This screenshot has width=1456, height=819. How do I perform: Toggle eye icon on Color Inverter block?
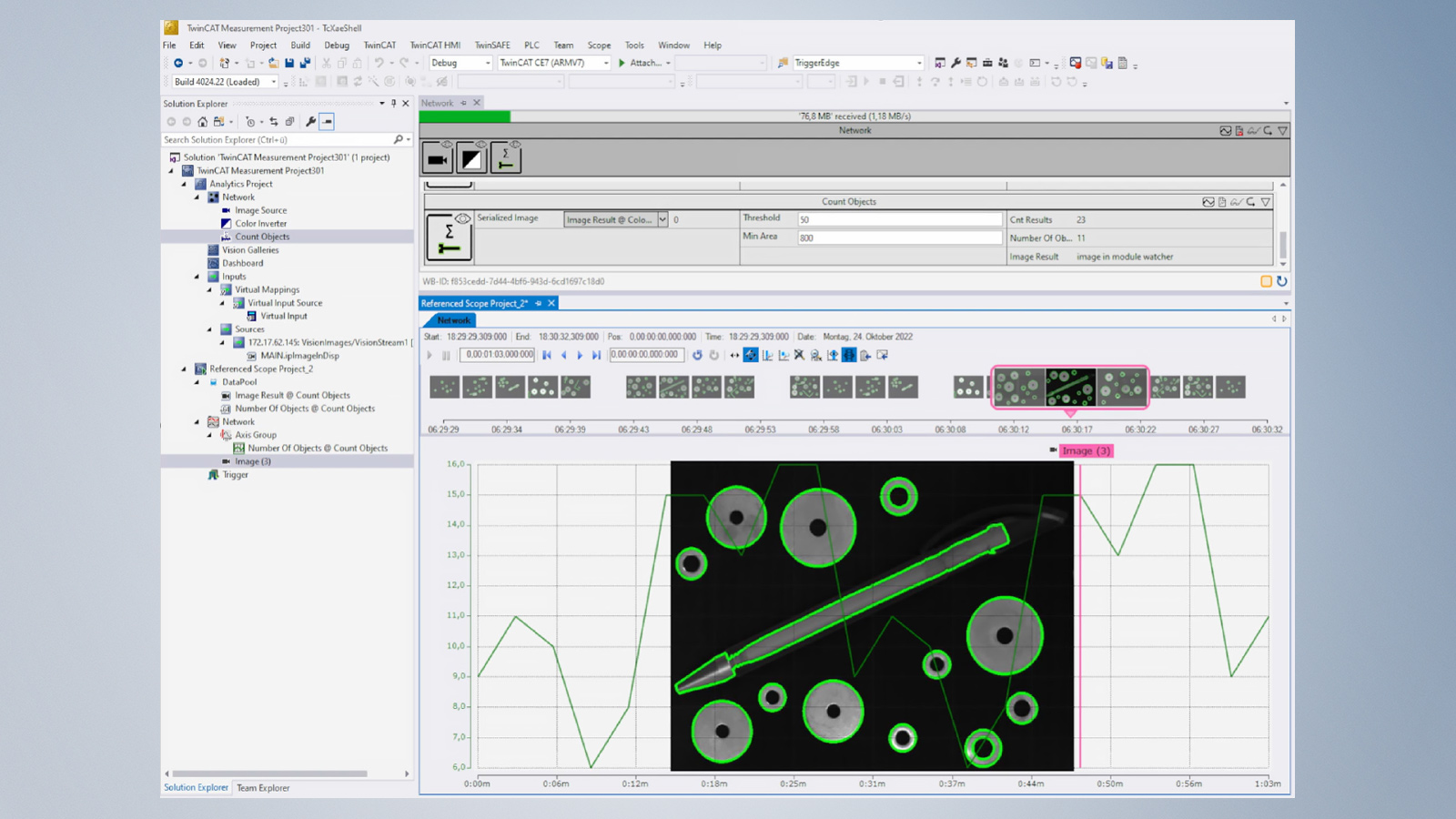tap(480, 145)
